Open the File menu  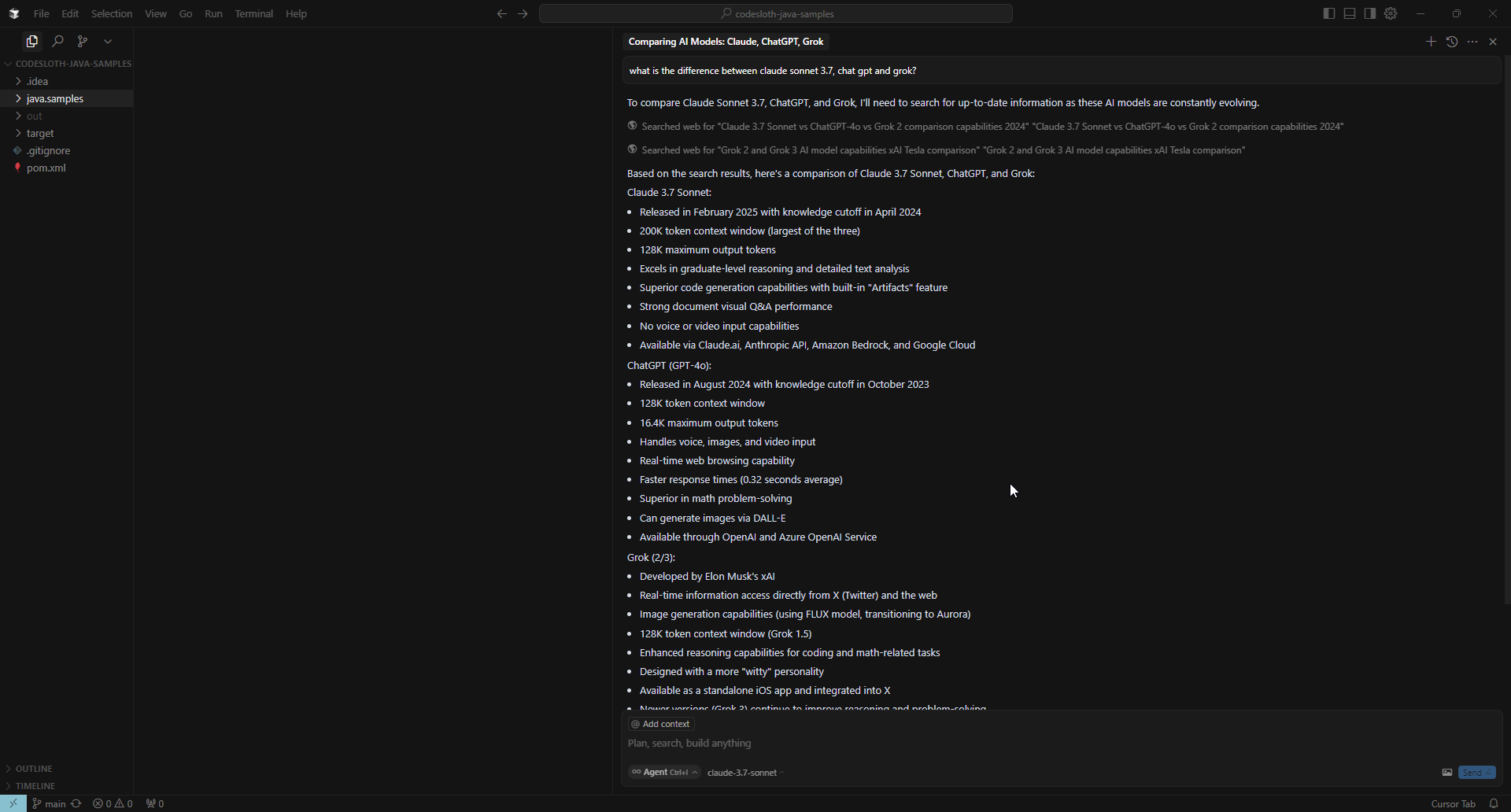[41, 13]
